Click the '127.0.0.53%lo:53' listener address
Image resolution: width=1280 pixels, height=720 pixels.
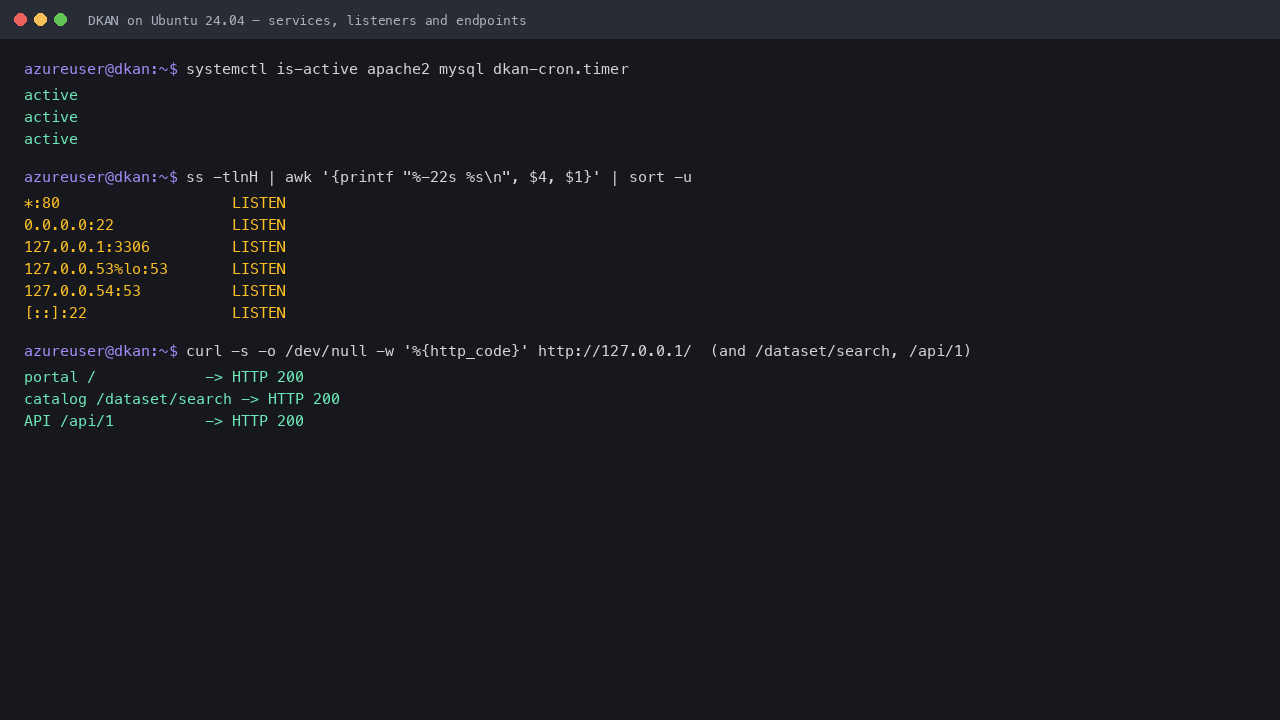coord(96,269)
